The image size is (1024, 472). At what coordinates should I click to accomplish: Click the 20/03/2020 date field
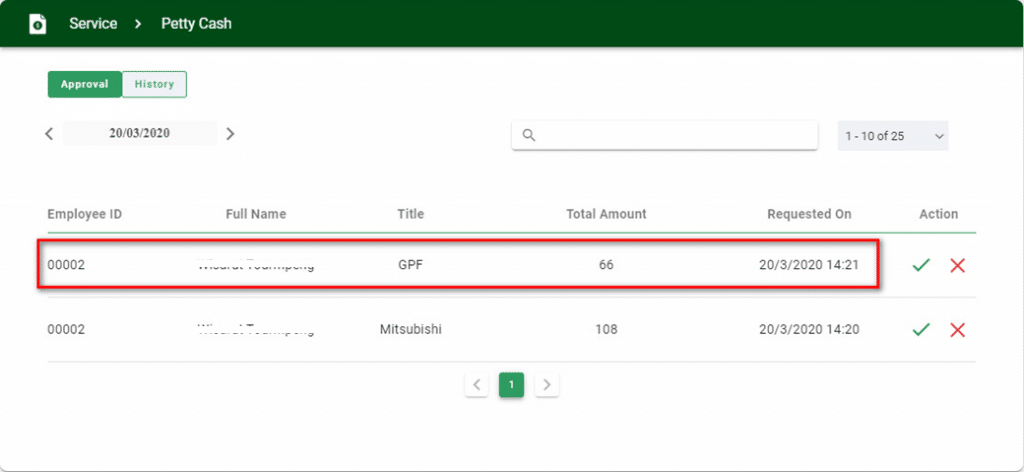140,134
